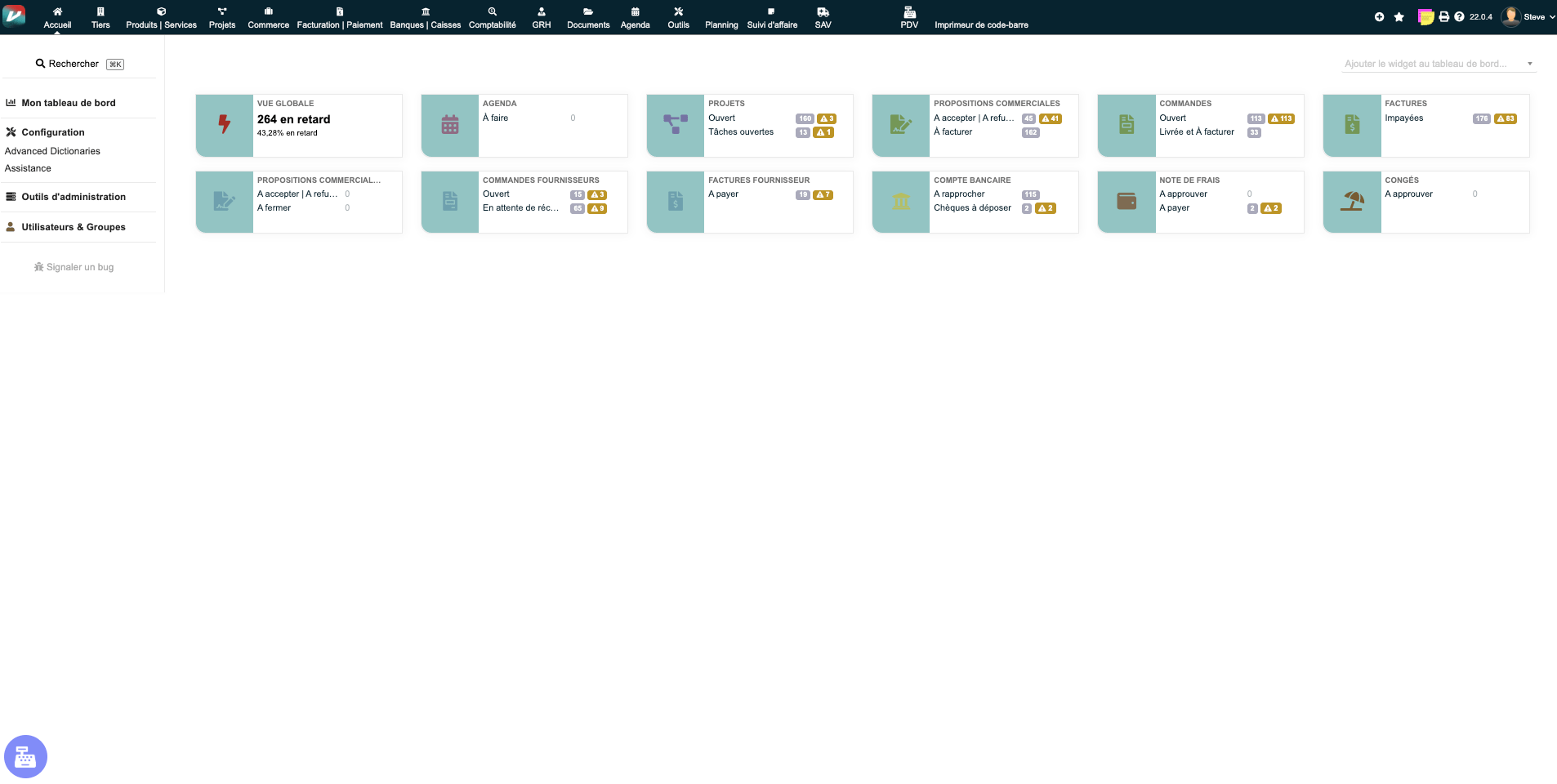This screenshot has width=1557, height=784.
Task: Click the Compte Bancaire bank icon
Action: [x=900, y=202]
